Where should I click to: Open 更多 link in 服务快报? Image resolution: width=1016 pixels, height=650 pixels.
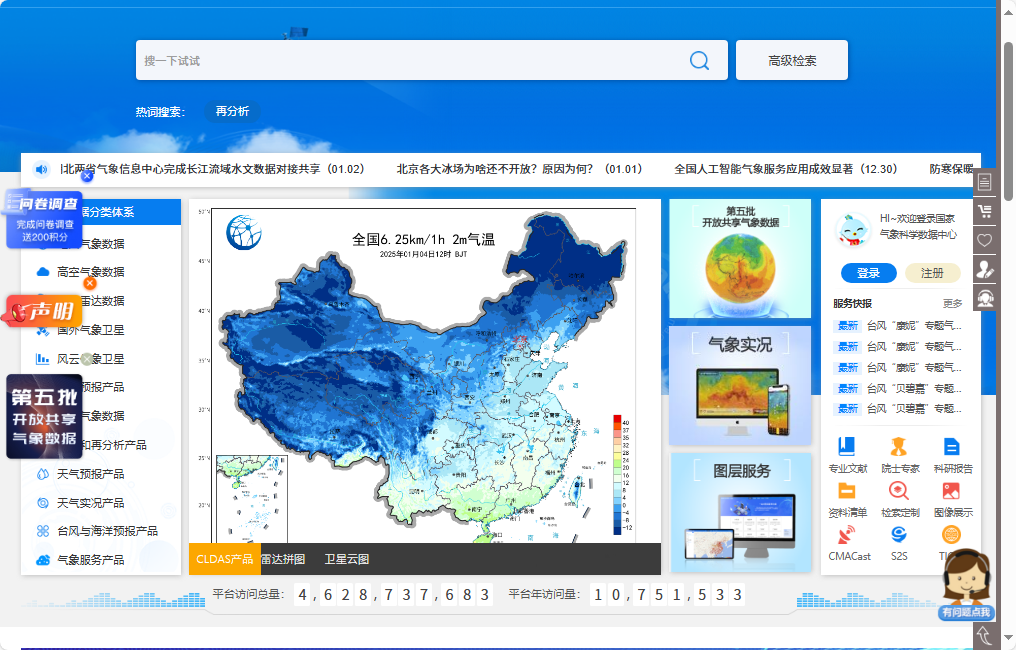pyautogui.click(x=952, y=304)
